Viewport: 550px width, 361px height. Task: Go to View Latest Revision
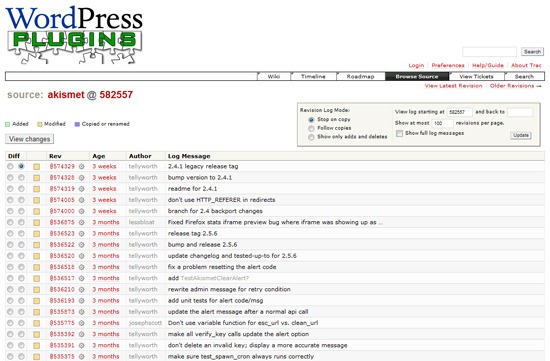pos(454,86)
